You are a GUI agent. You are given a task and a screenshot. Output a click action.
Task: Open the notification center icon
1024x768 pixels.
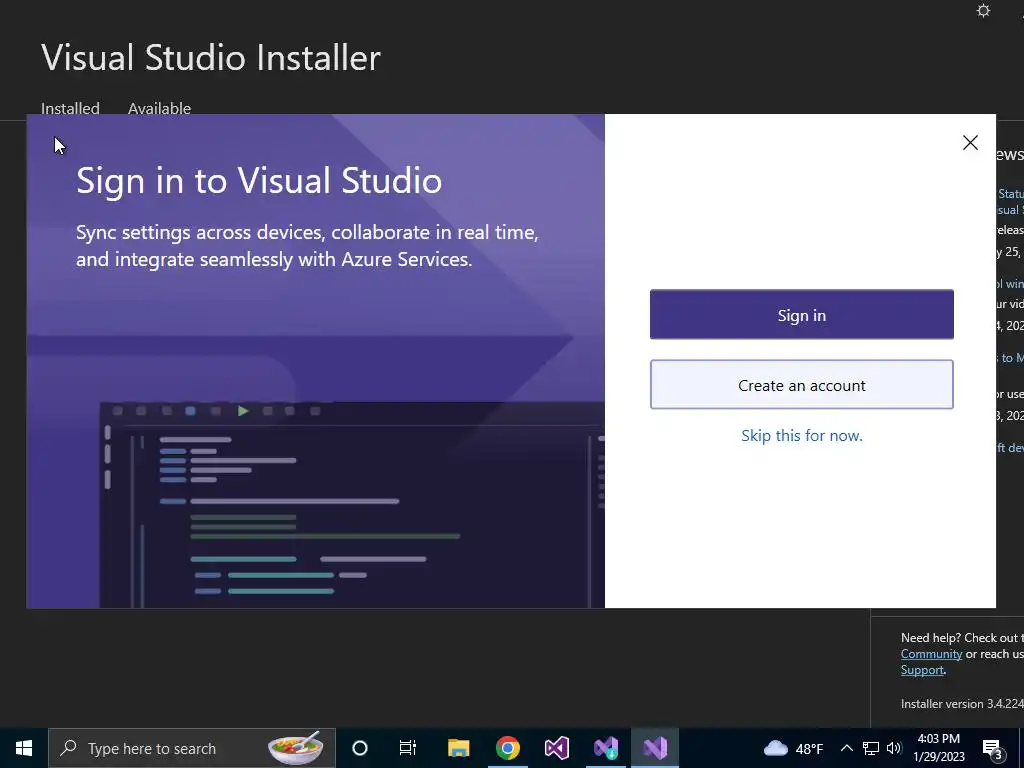click(x=992, y=748)
